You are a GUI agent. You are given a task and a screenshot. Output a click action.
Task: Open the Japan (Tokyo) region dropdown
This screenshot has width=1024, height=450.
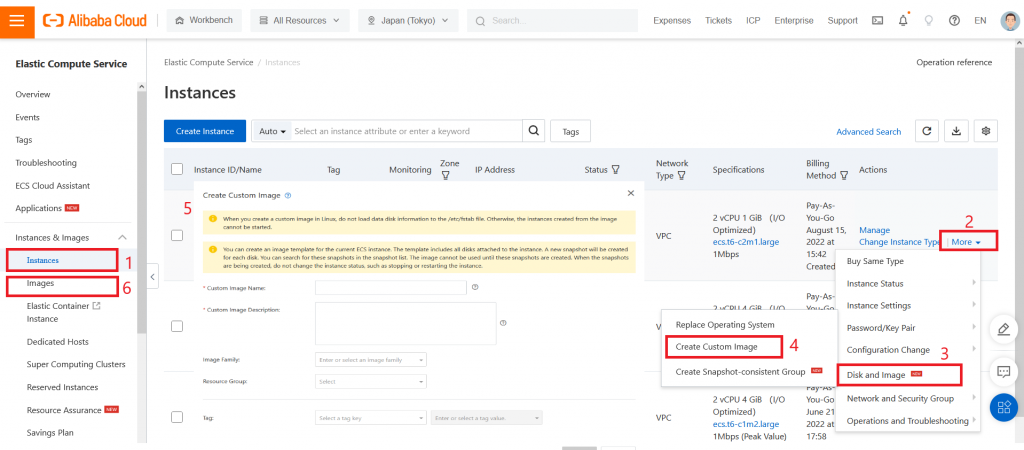pos(408,20)
